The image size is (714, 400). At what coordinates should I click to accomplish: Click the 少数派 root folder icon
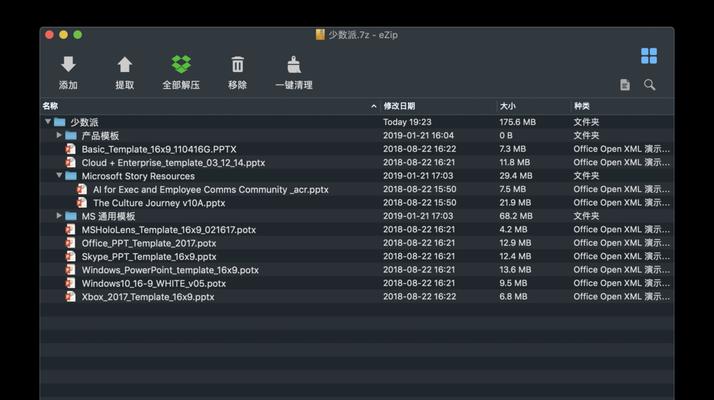[x=60, y=122]
